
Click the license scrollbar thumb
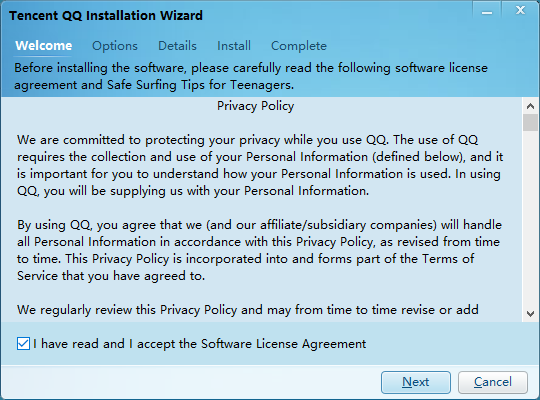530,123
